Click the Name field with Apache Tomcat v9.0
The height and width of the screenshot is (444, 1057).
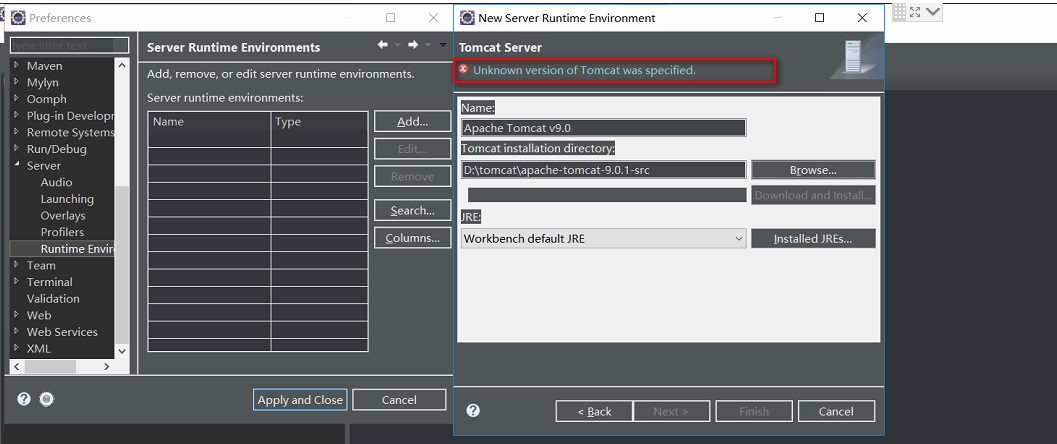[603, 127]
